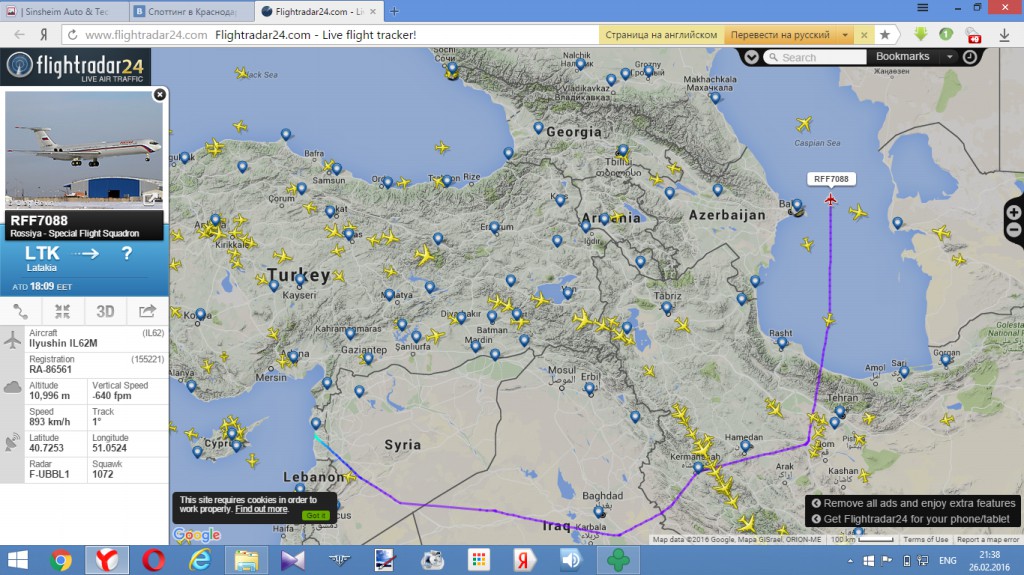Click the Flightradar24 logo
This screenshot has height=575, width=1024.
[75, 66]
